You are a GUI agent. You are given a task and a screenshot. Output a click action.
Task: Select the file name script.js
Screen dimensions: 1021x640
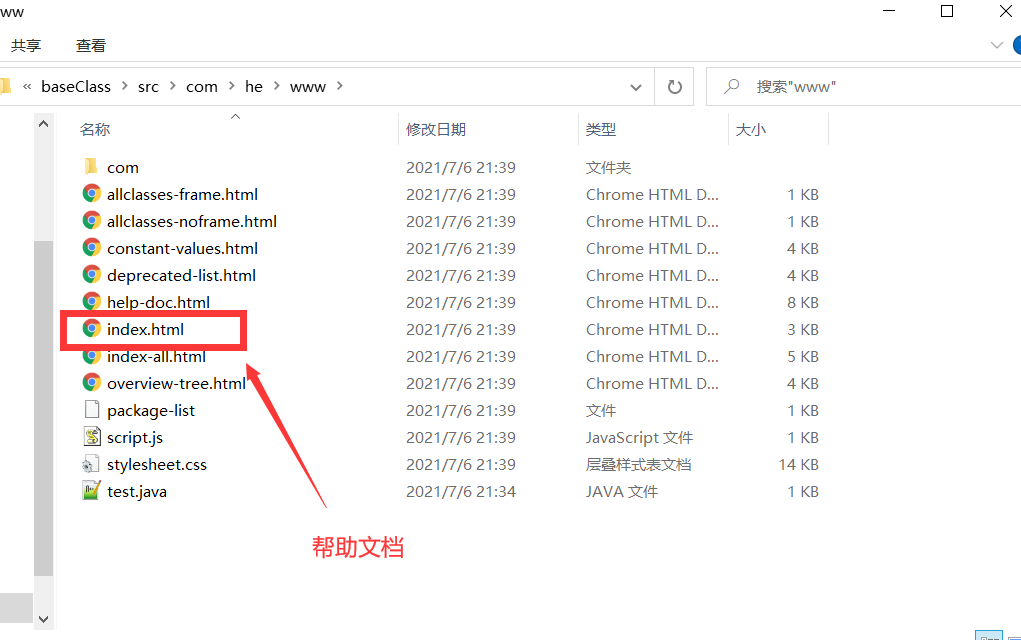(135, 438)
